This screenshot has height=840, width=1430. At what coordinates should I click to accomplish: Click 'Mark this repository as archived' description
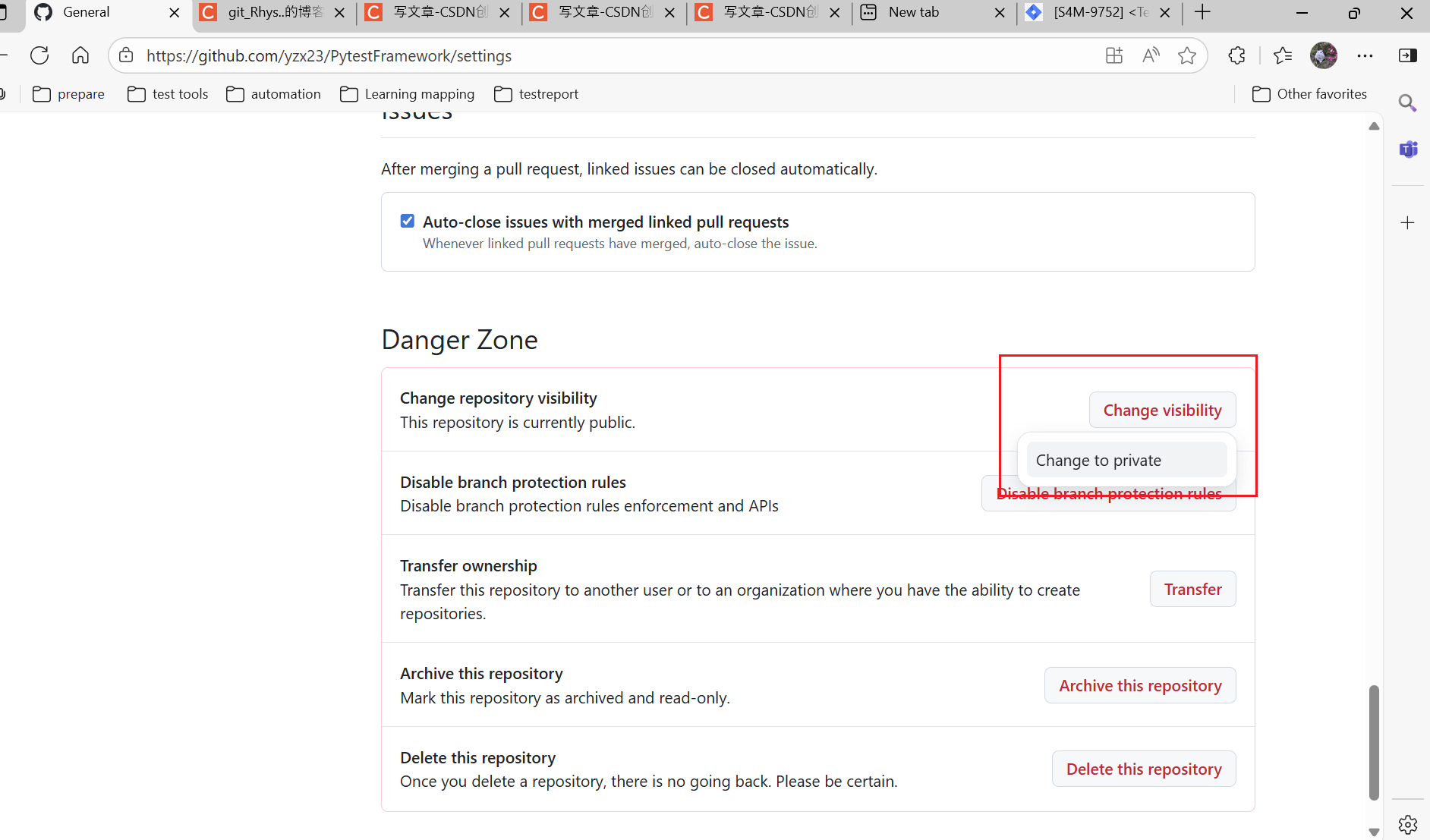[x=565, y=697]
